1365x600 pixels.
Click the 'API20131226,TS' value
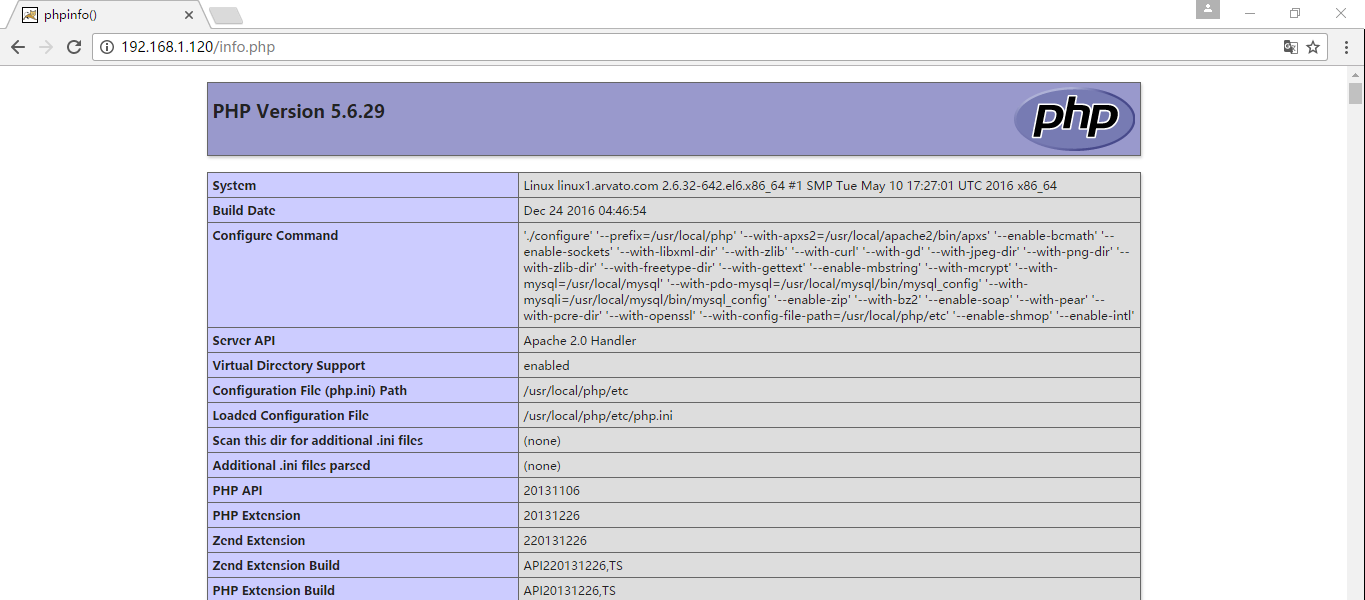click(x=570, y=591)
